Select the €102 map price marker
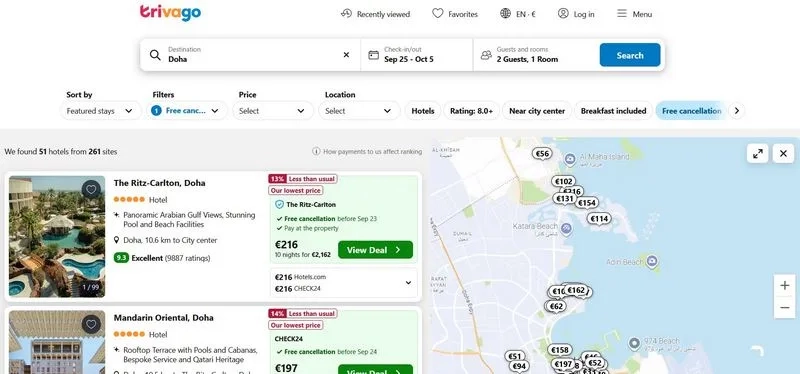Screen dimensions: 800x374 click(x=564, y=182)
